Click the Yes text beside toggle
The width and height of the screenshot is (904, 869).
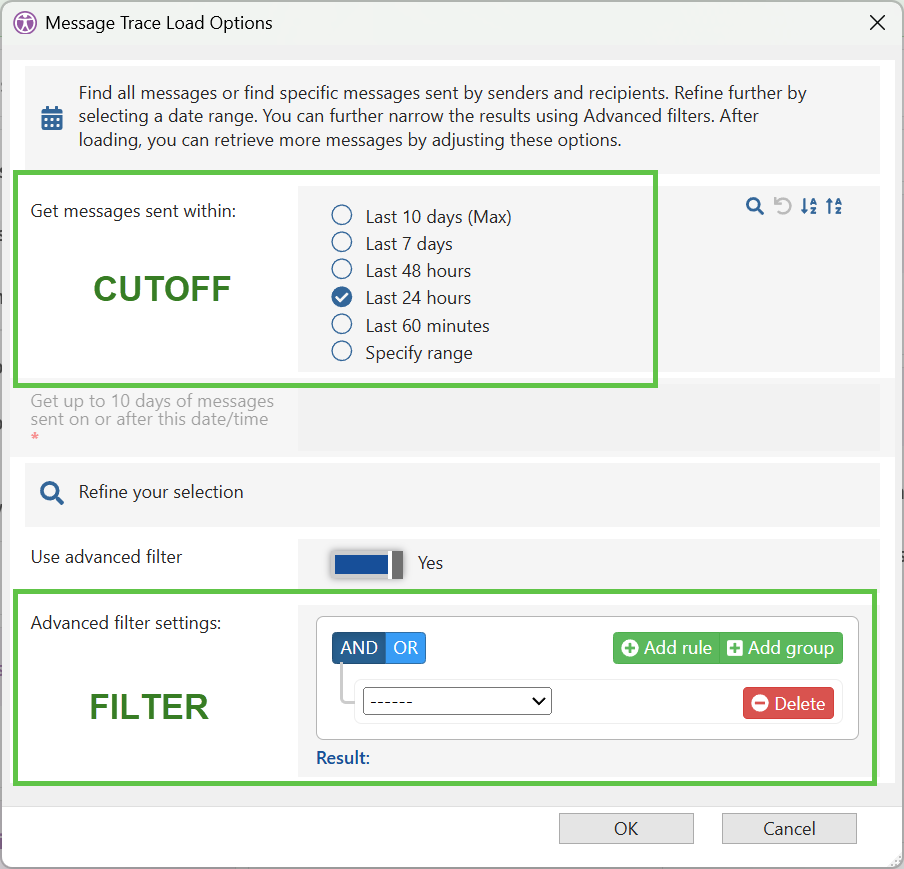pos(430,563)
